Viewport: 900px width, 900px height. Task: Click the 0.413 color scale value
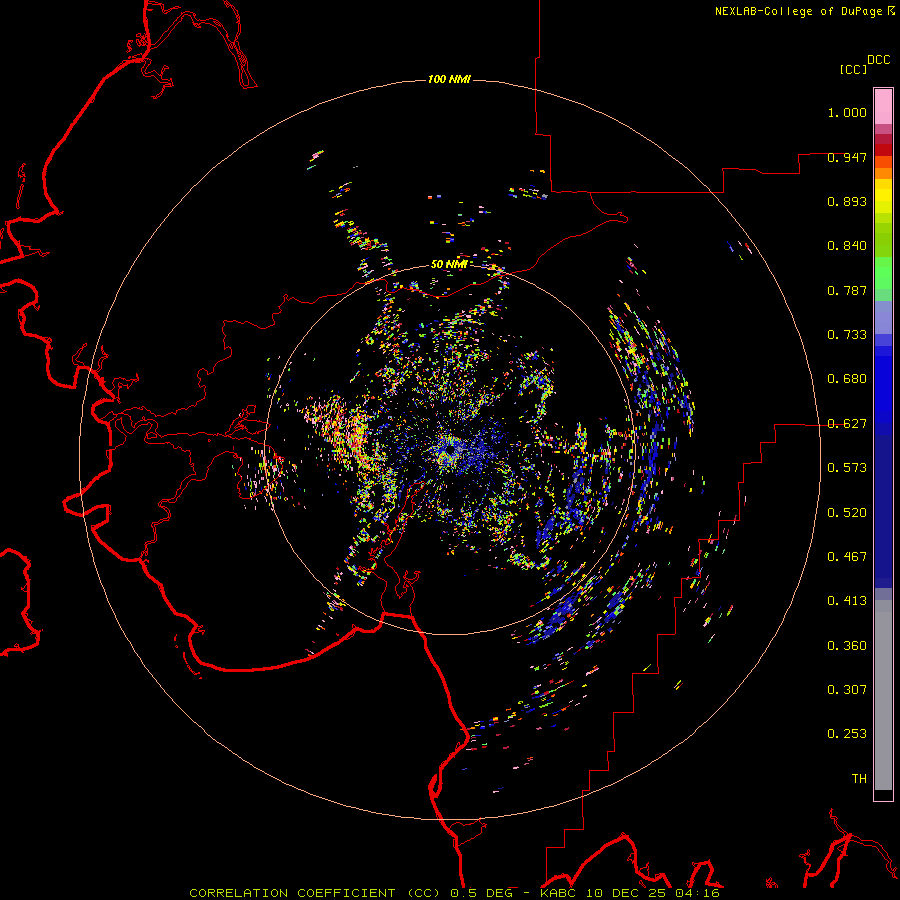tap(847, 601)
